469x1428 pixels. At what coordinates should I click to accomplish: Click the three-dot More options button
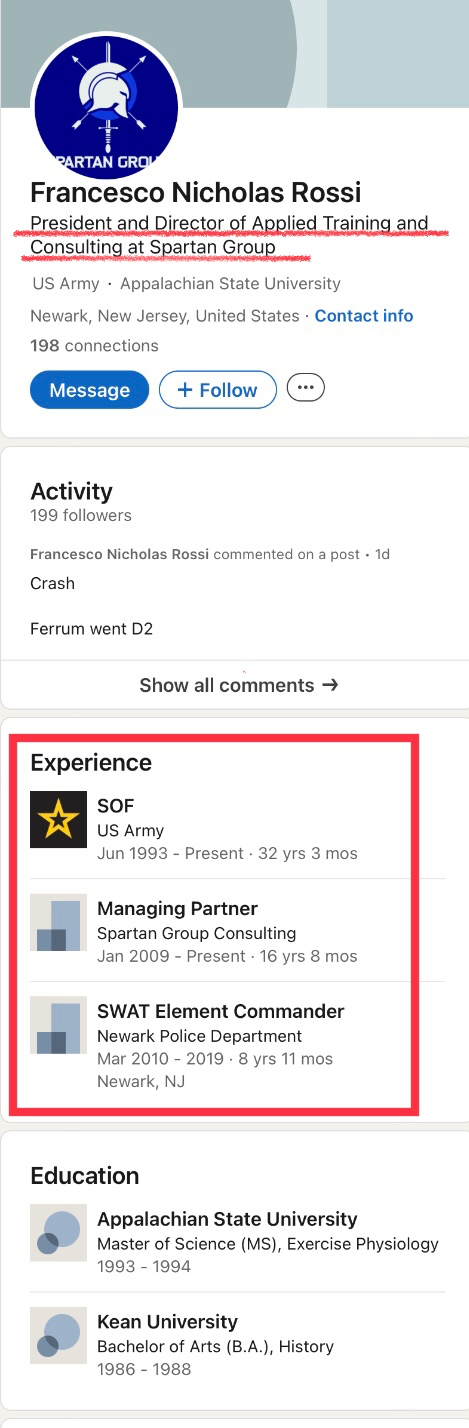(x=306, y=387)
